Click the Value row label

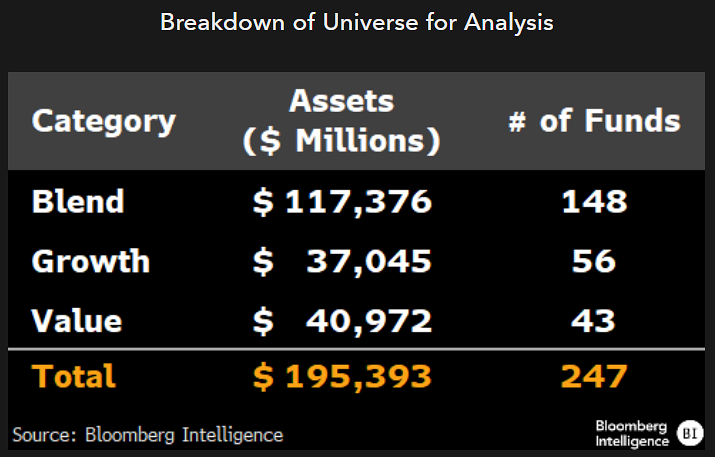pos(77,321)
